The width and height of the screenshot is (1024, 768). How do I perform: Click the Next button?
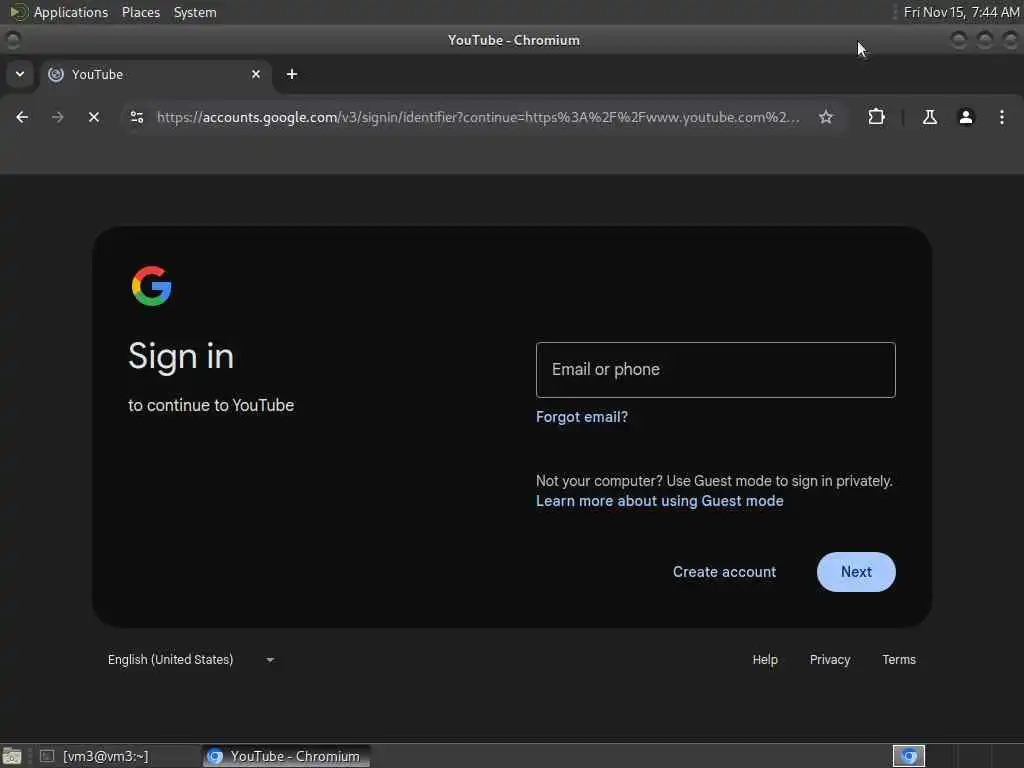[856, 572]
